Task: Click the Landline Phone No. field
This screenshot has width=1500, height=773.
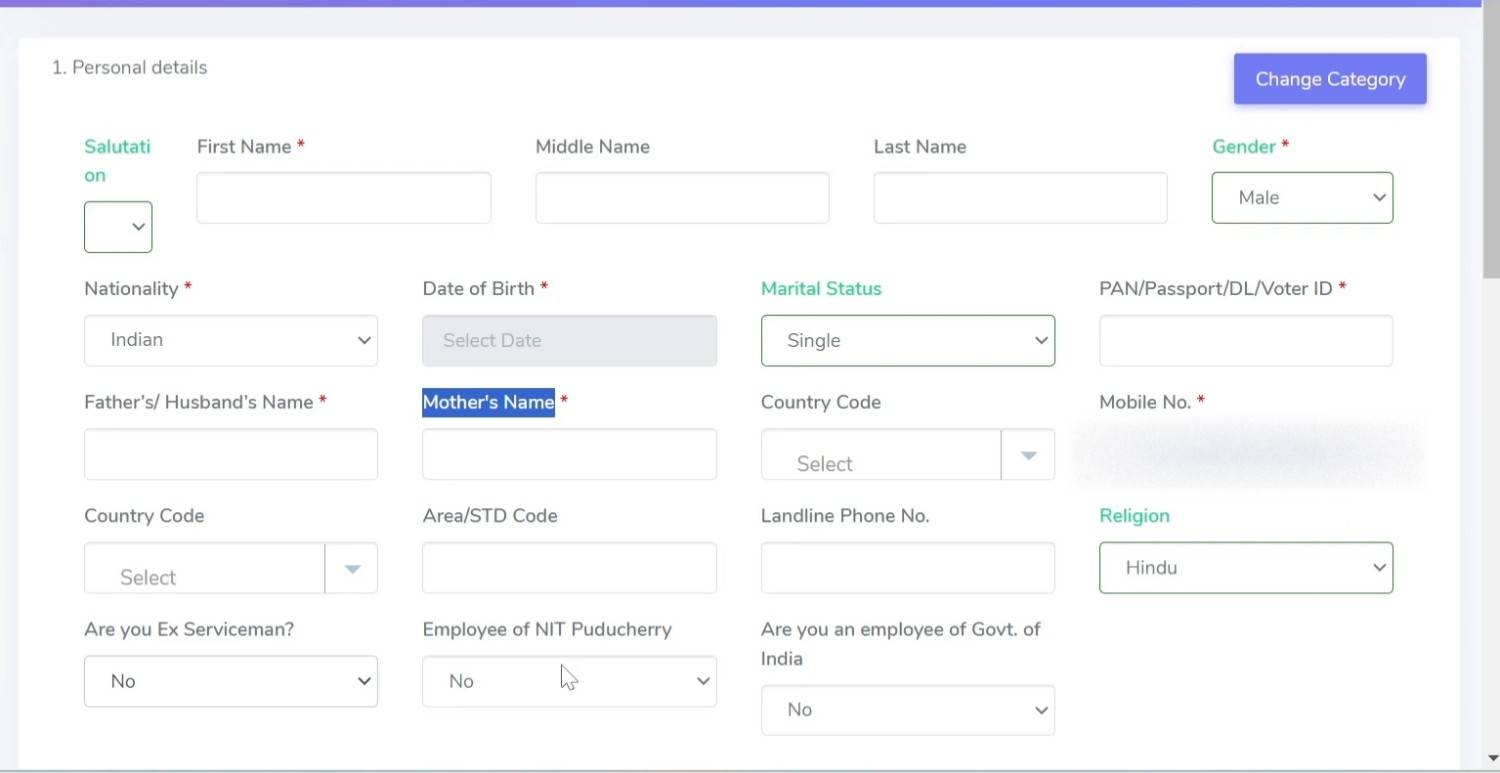Action: [907, 568]
